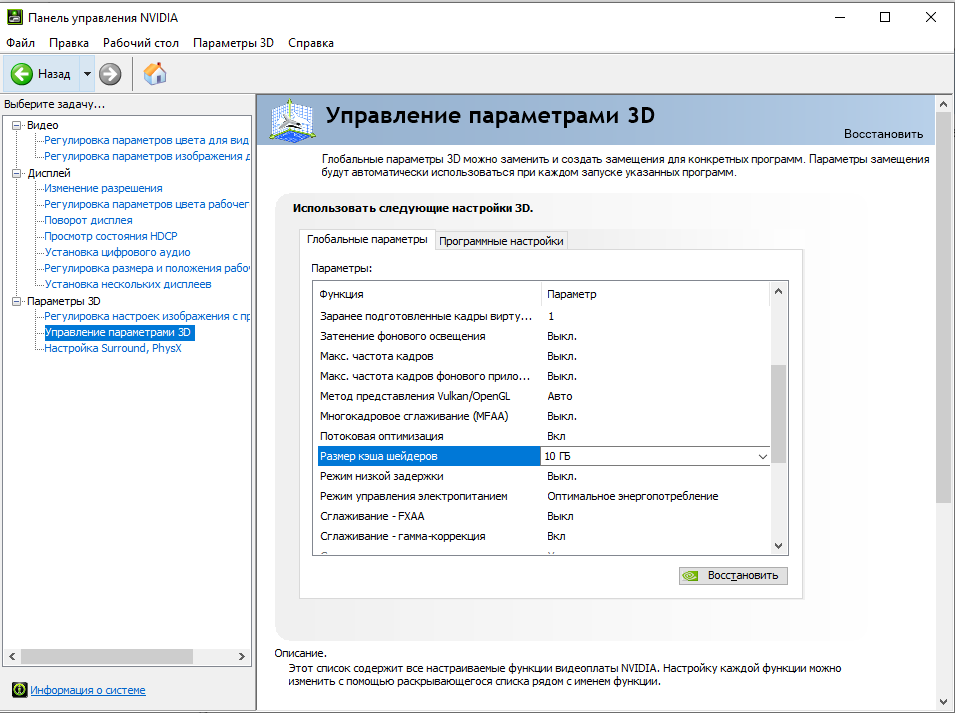Screen dimensions: 955x713
Task: Select Многокадровое сглаживание (MFAA) row
Action: tap(544, 416)
